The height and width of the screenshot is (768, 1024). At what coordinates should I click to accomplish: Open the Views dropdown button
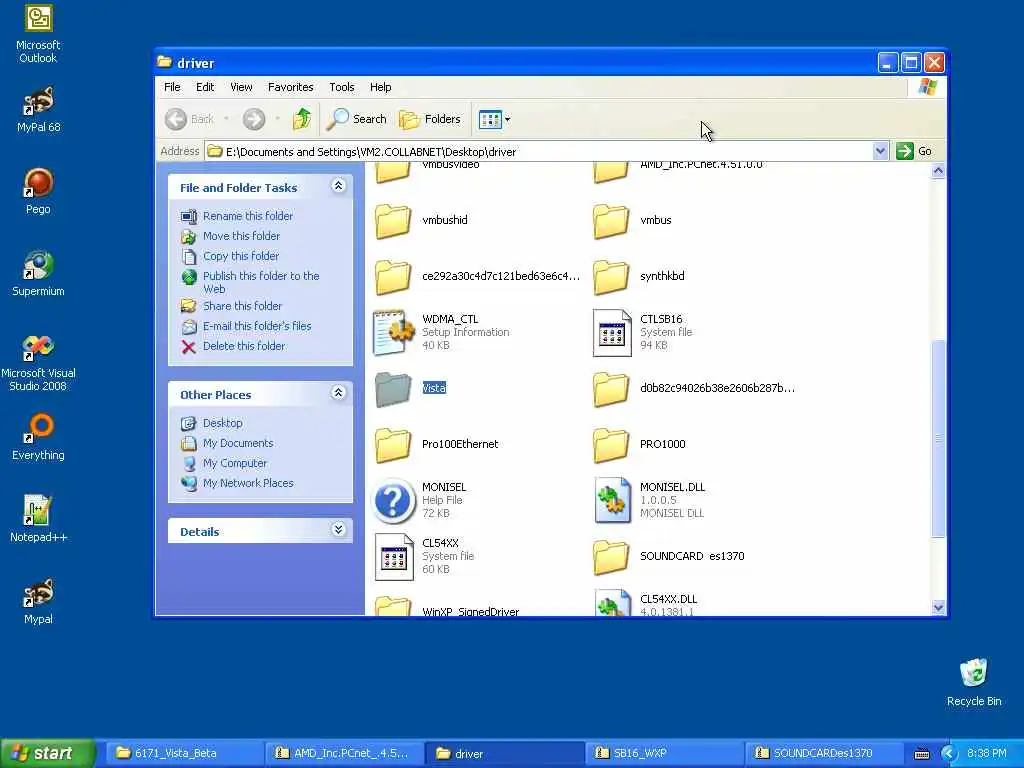(x=494, y=119)
